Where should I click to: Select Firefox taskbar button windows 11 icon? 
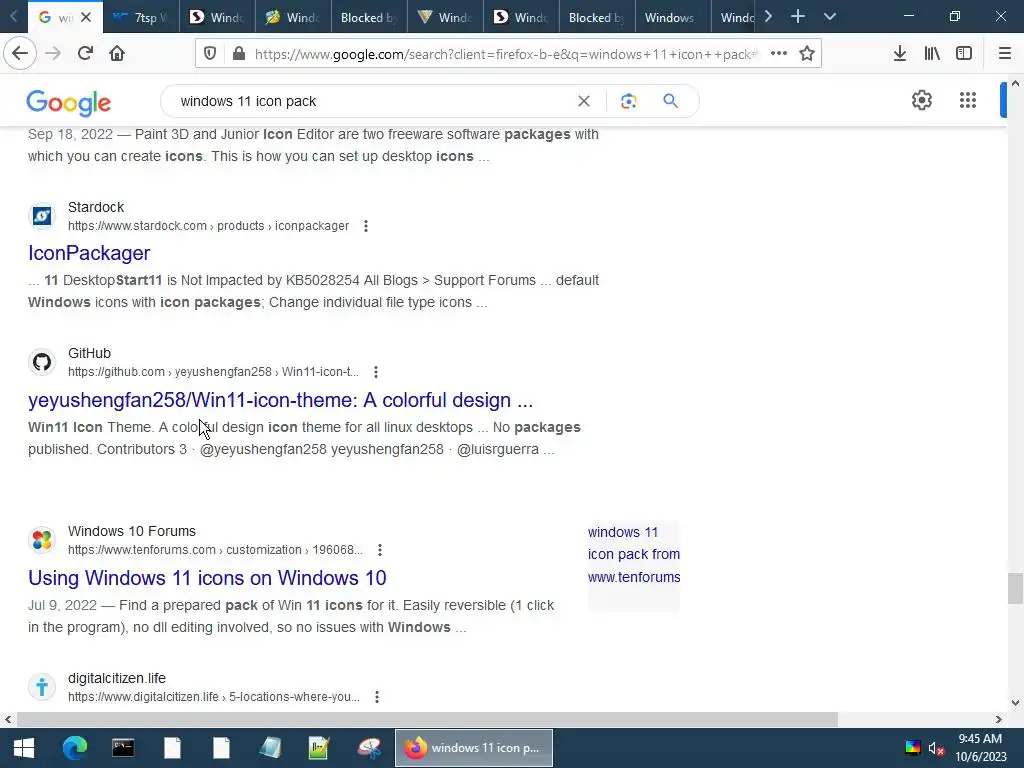tap(474, 748)
